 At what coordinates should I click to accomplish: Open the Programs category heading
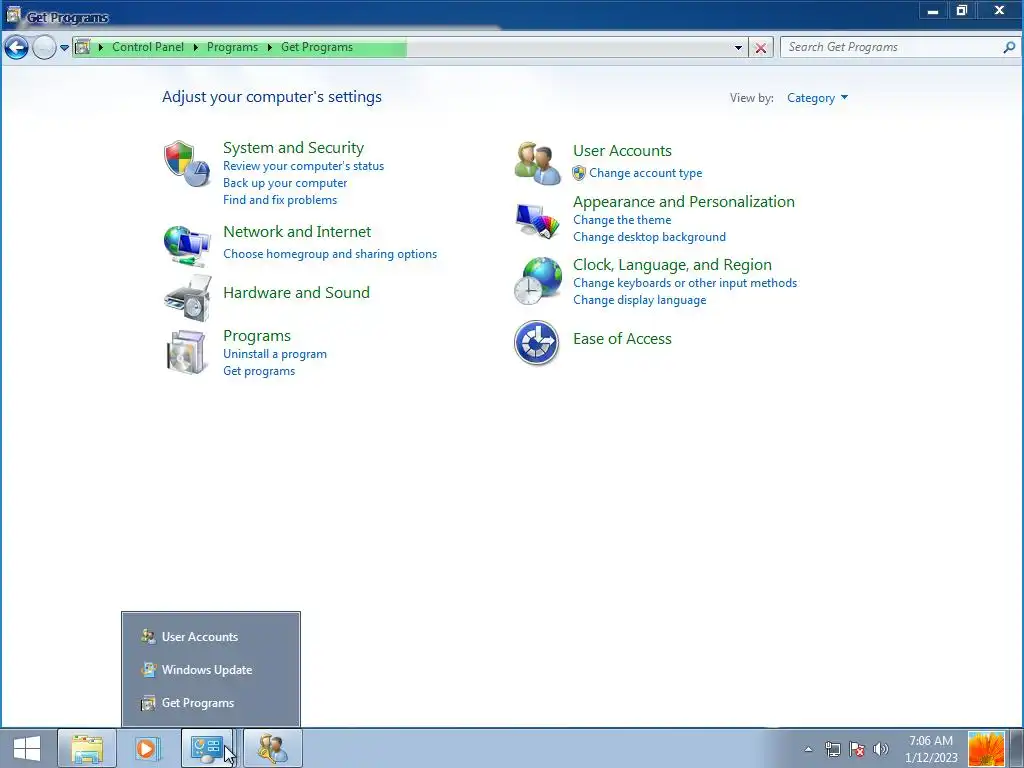click(257, 336)
